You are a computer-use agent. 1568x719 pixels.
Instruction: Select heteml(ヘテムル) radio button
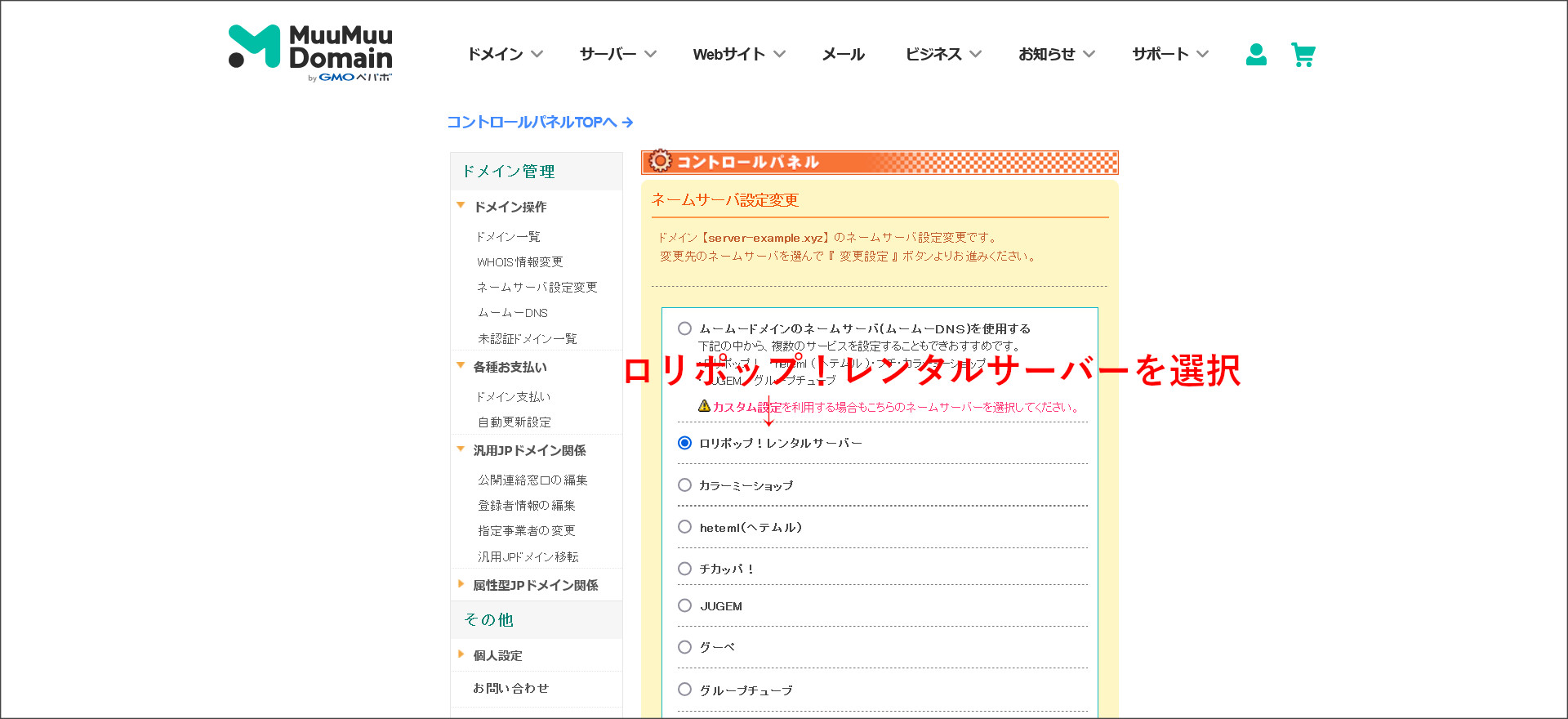click(684, 527)
